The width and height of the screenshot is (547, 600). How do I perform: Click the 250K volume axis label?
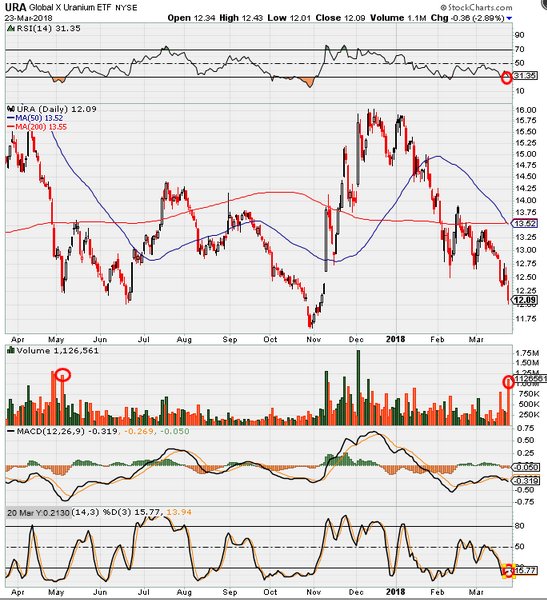[527, 414]
